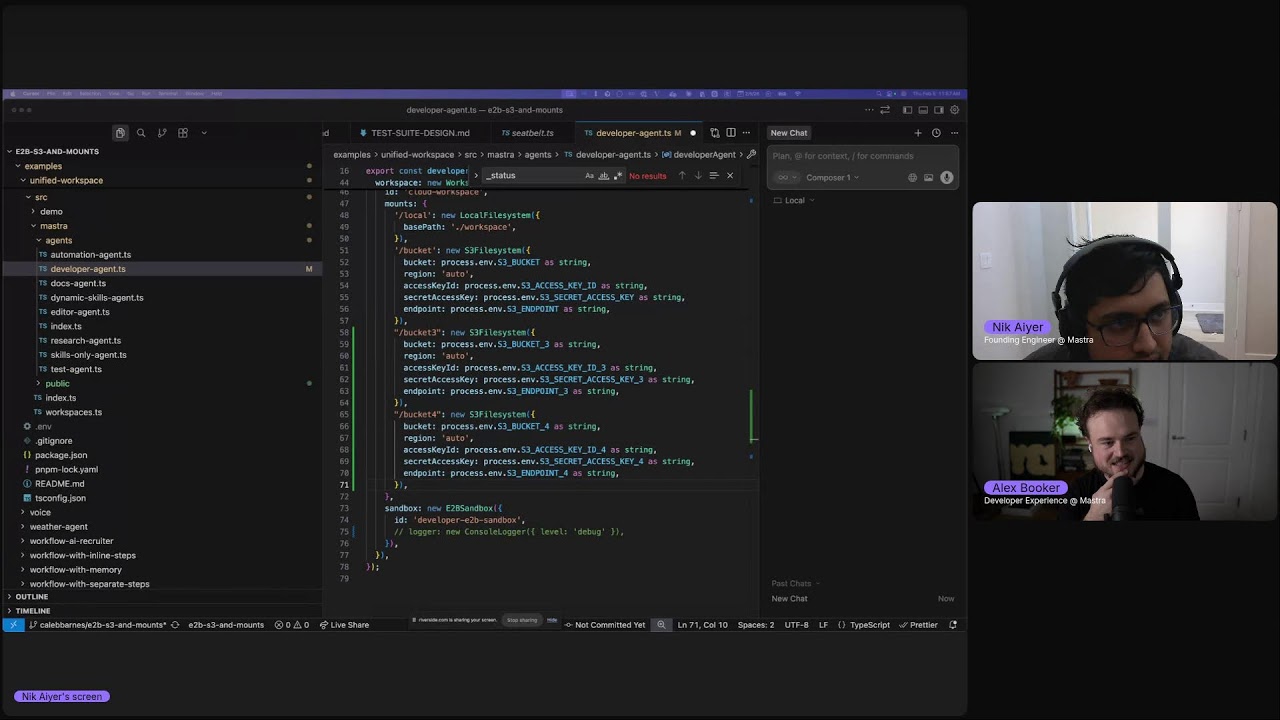Click zoom magnifier icon in status bar
Image resolution: width=1280 pixels, height=720 pixels.
click(661, 625)
